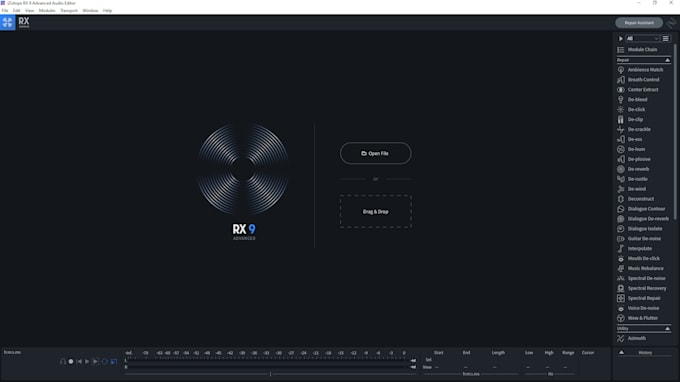Open the Dialogue Isolate module icon
The height and width of the screenshot is (382, 680).
click(x=621, y=229)
